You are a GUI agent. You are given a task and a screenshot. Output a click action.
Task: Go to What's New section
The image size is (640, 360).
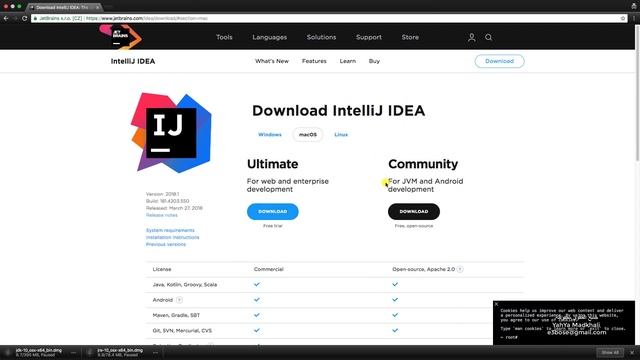point(272,61)
